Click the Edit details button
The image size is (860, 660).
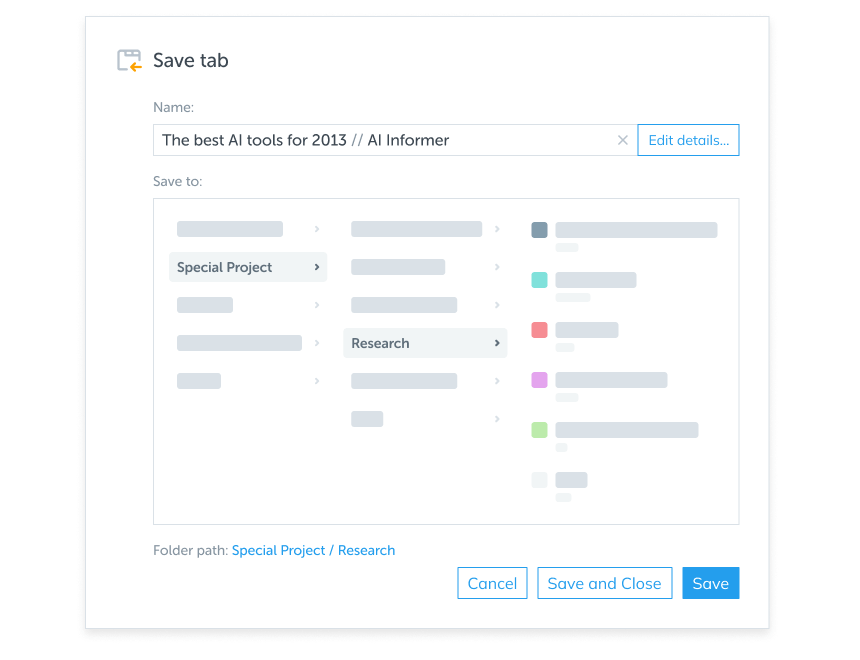pyautogui.click(x=688, y=140)
